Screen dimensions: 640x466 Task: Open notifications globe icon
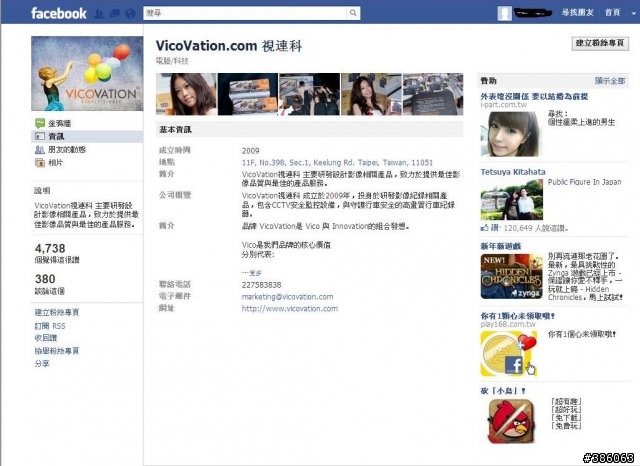coord(130,13)
